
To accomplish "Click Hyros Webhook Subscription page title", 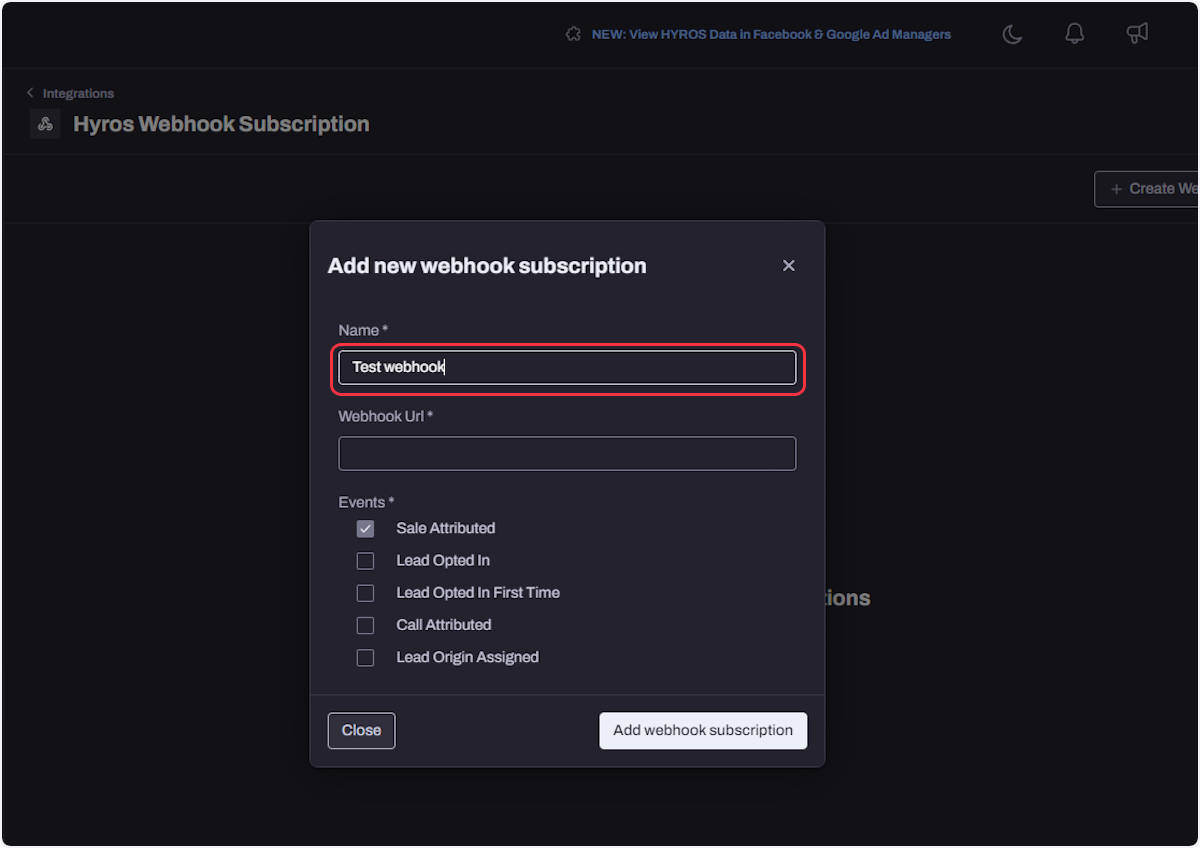I will pos(221,124).
